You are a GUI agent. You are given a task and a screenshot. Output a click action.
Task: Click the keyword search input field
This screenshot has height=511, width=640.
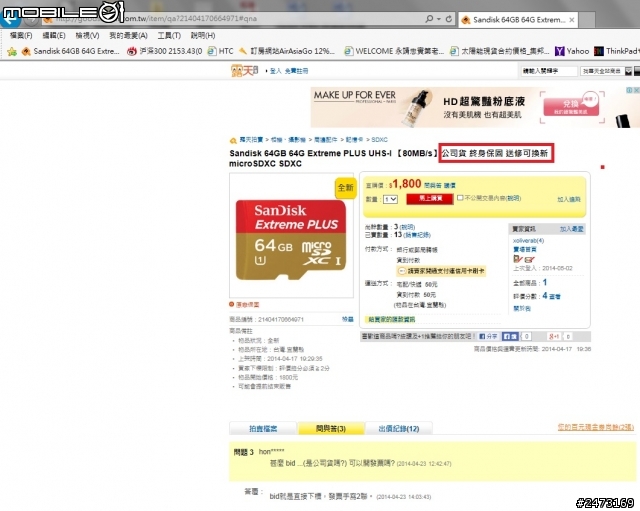pyautogui.click(x=549, y=71)
